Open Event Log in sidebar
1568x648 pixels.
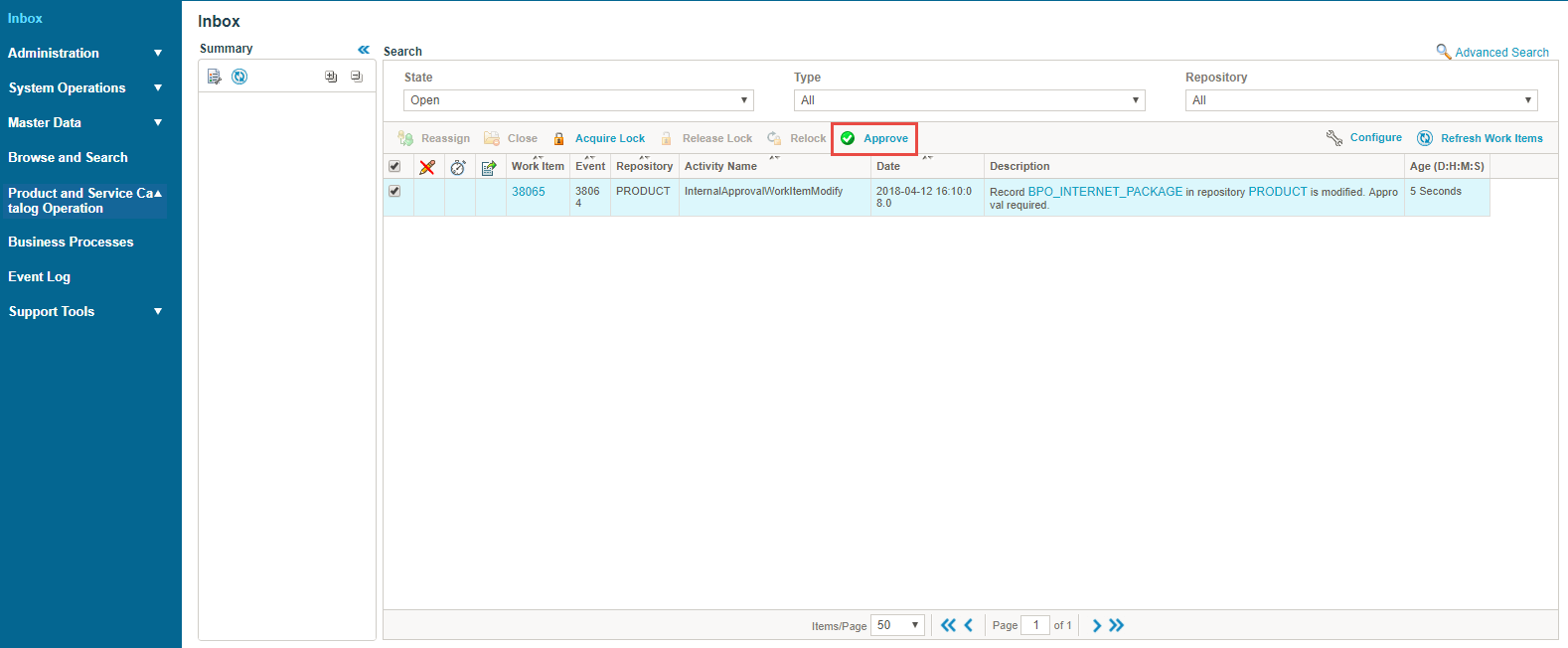pos(39,276)
